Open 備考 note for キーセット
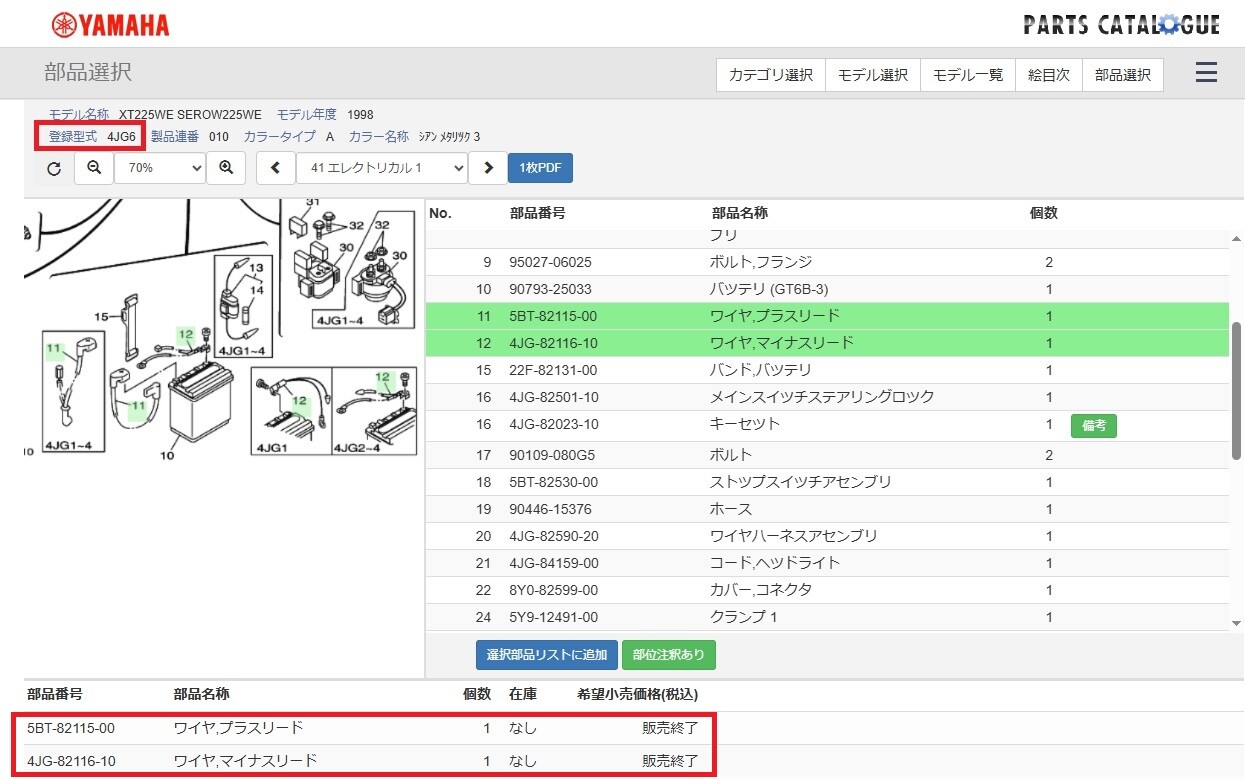Screen dimensions: 1245x780 click(1094, 426)
